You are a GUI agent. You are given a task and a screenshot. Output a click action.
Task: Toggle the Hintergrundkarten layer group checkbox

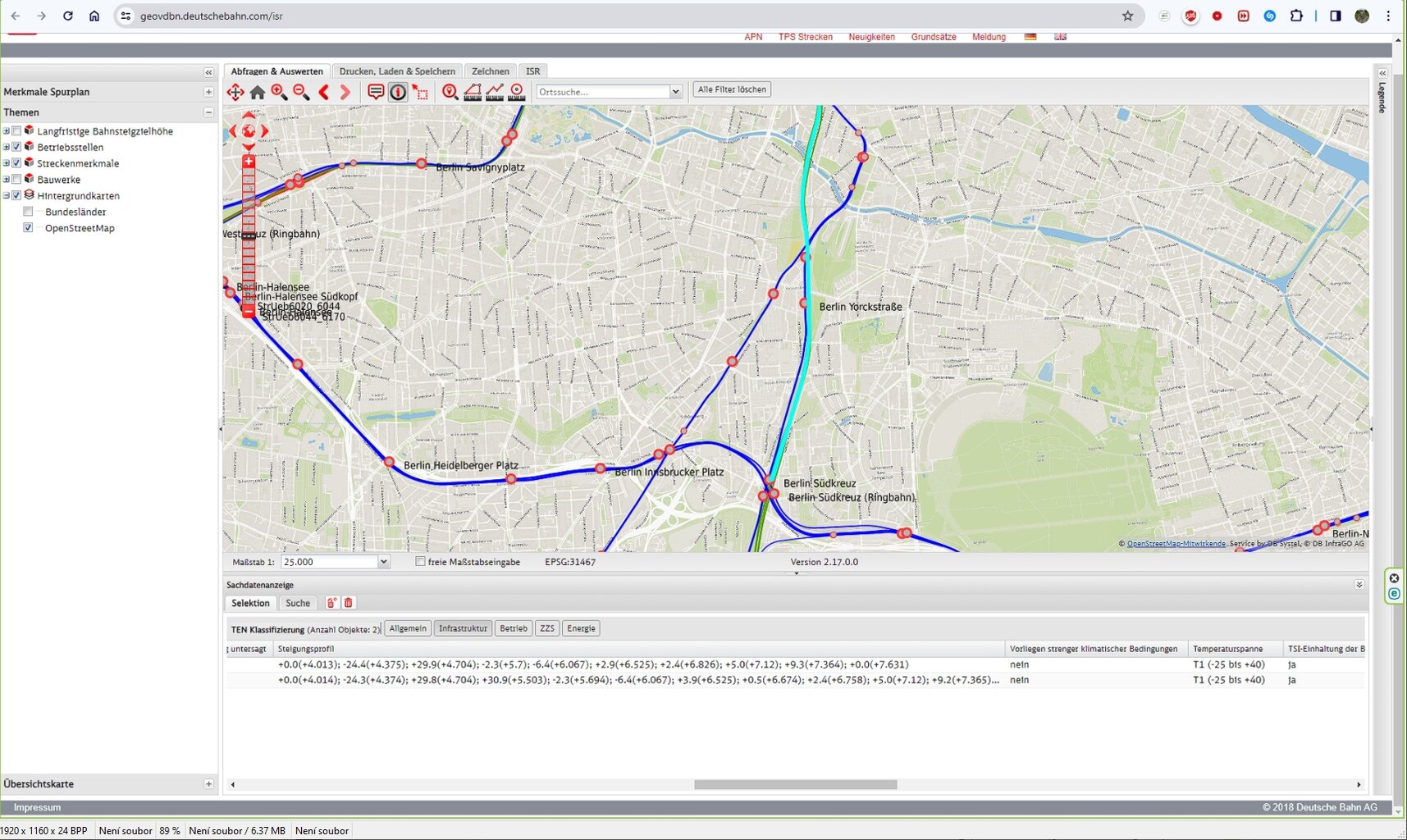tap(16, 195)
